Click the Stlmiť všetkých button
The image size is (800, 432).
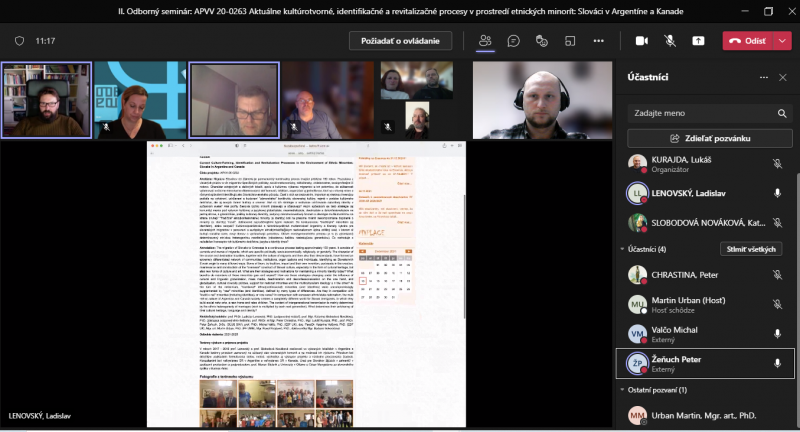click(x=750, y=249)
